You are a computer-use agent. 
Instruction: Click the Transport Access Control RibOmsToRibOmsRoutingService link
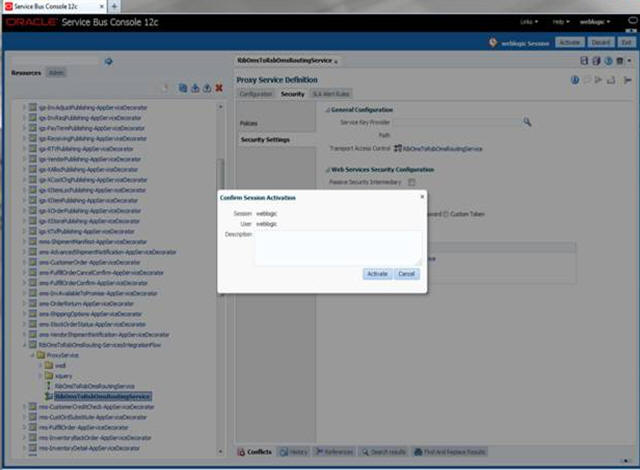442,149
